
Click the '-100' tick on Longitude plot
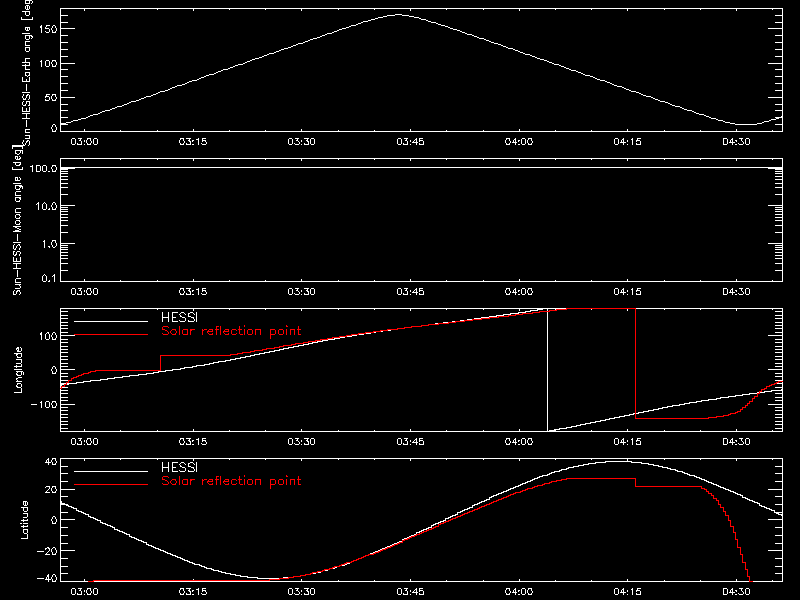click(44, 404)
